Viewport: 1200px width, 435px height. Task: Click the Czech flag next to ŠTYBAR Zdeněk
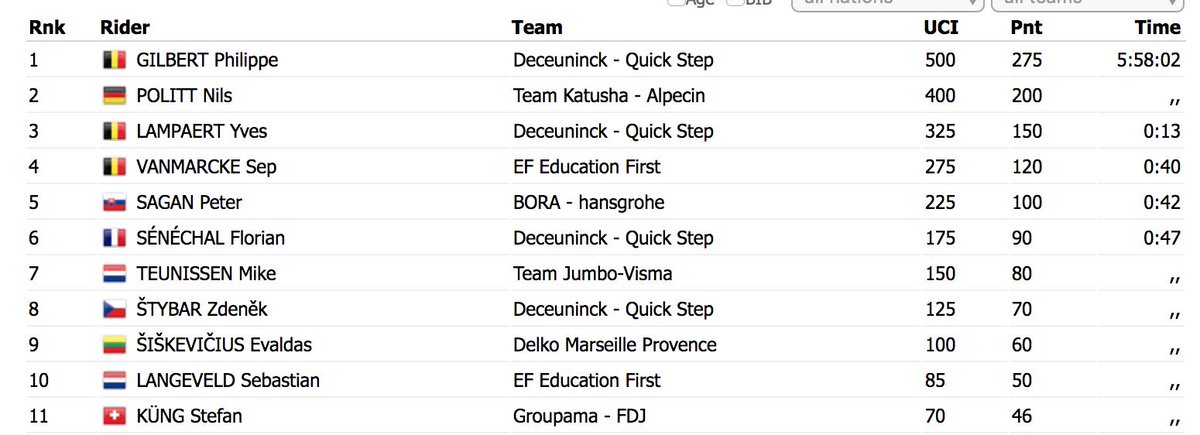[x=114, y=310]
